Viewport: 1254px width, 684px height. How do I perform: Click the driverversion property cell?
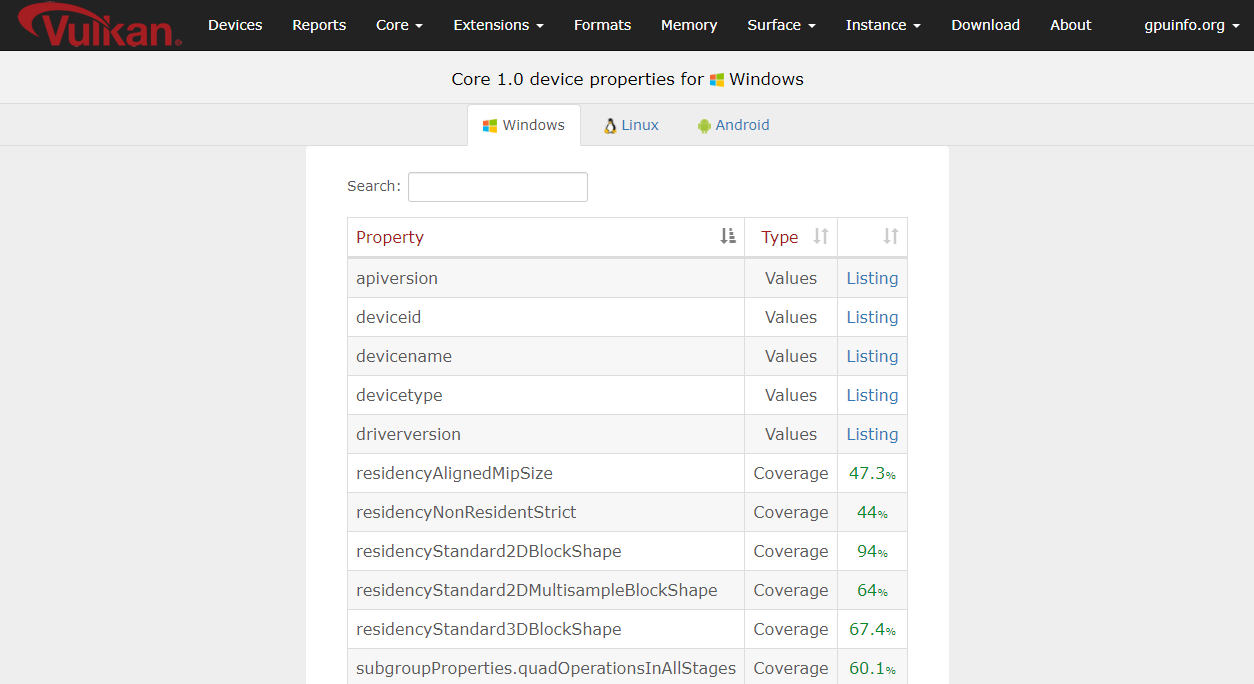click(x=546, y=434)
